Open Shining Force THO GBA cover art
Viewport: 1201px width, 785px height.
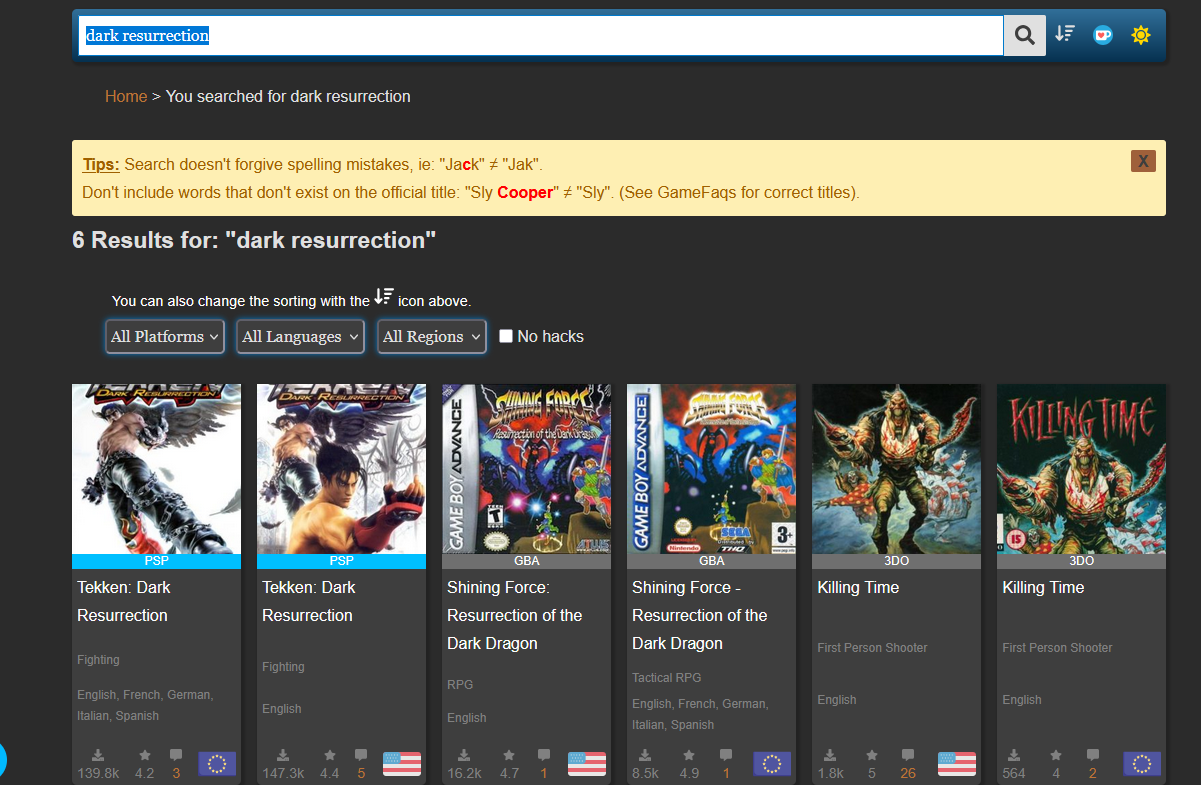[711, 469]
